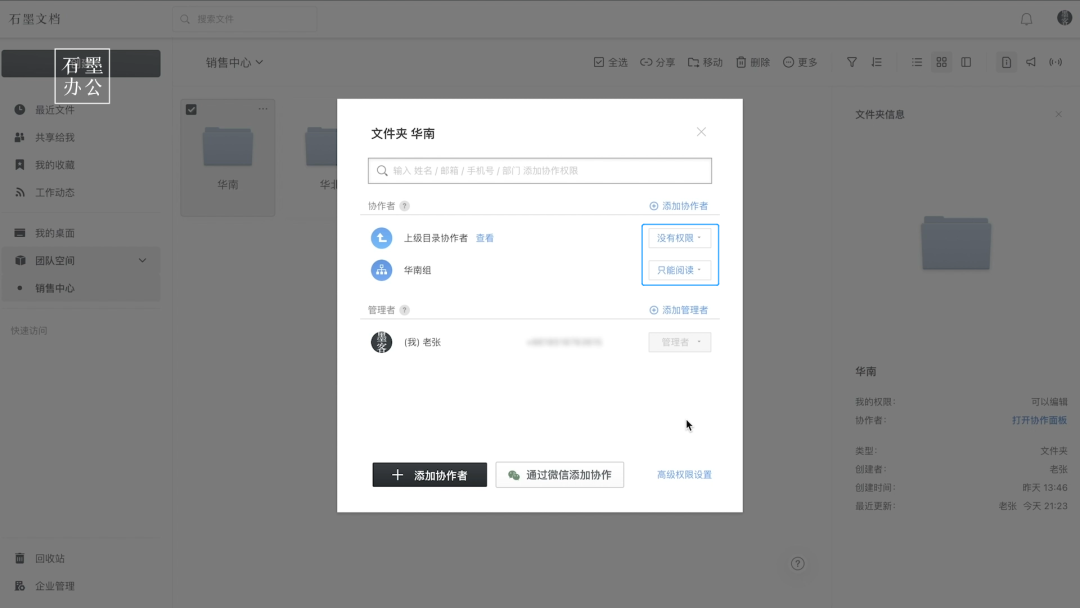
Task: Click 更多 for more toolbar options
Action: click(x=801, y=61)
